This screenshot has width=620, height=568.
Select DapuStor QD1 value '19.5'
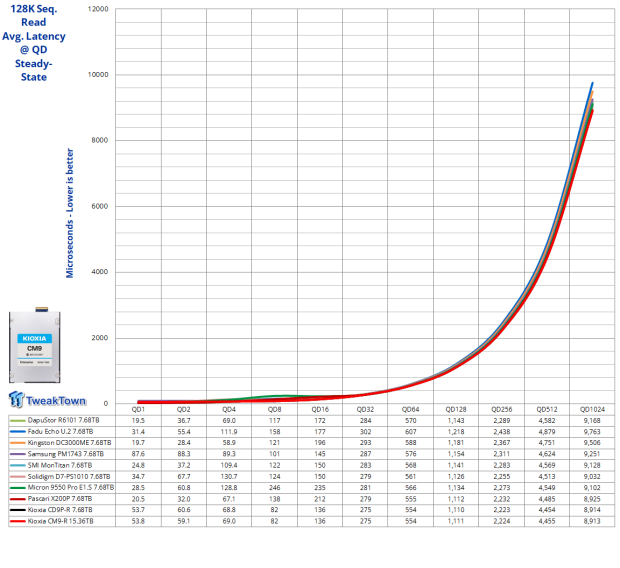pos(138,420)
